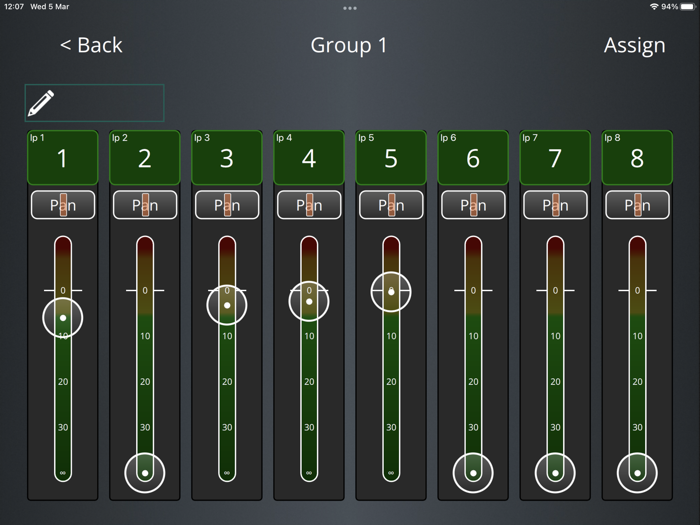This screenshot has height=525, width=700.
Task: Tap the 0 mark on channel 8 fader
Action: point(638,291)
